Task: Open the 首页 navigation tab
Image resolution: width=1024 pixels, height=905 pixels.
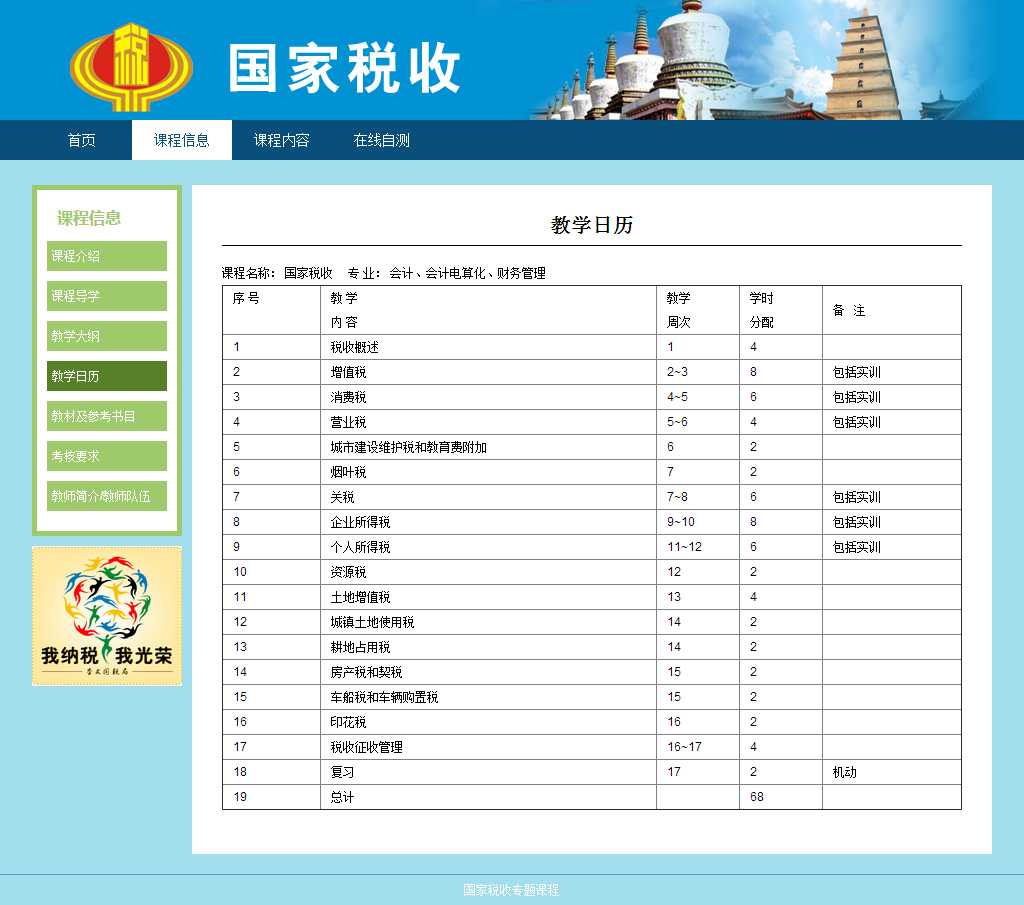Action: (82, 140)
